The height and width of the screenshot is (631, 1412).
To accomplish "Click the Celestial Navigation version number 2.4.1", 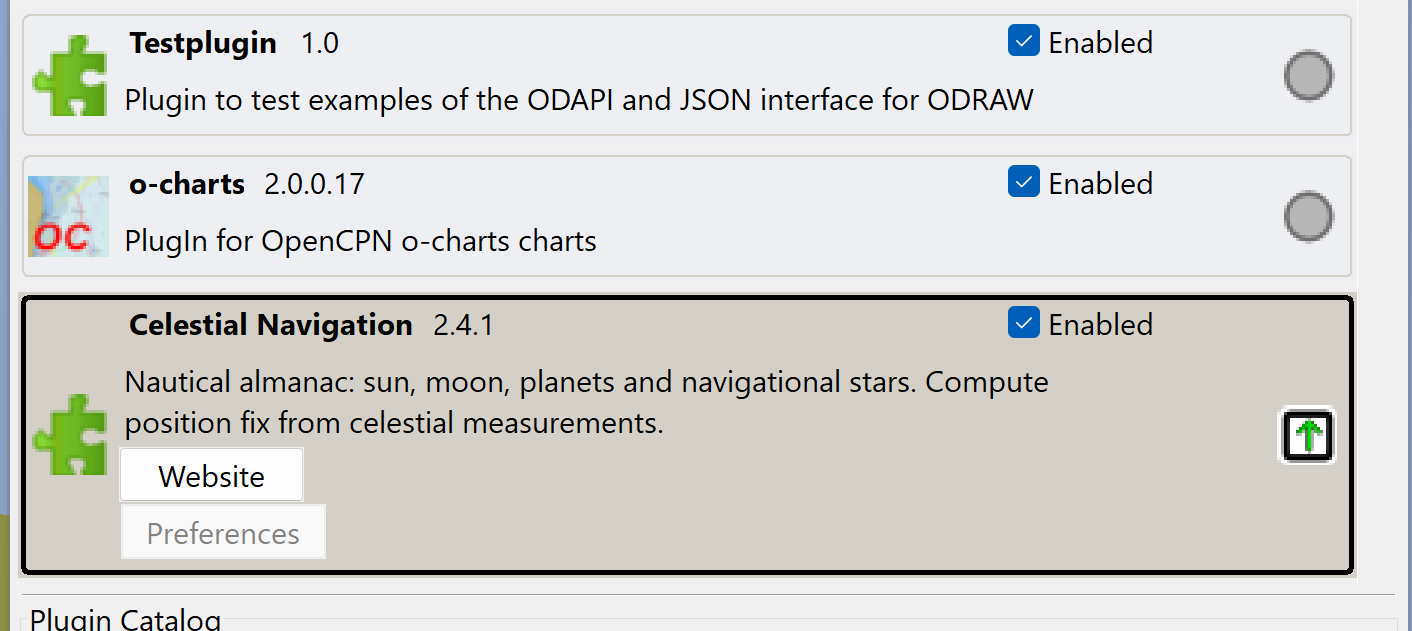I will [463, 324].
